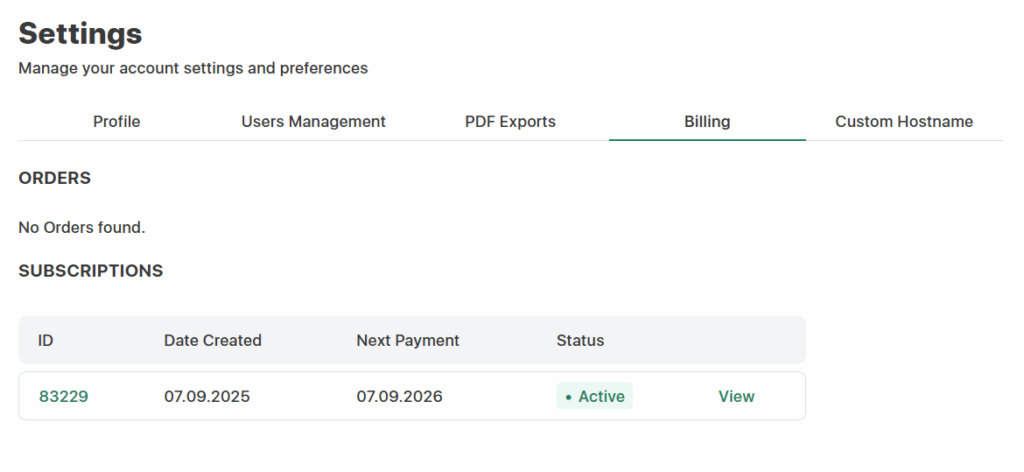The height and width of the screenshot is (472, 1024).
Task: Open subscription ID 83229 link
Action: [64, 397]
